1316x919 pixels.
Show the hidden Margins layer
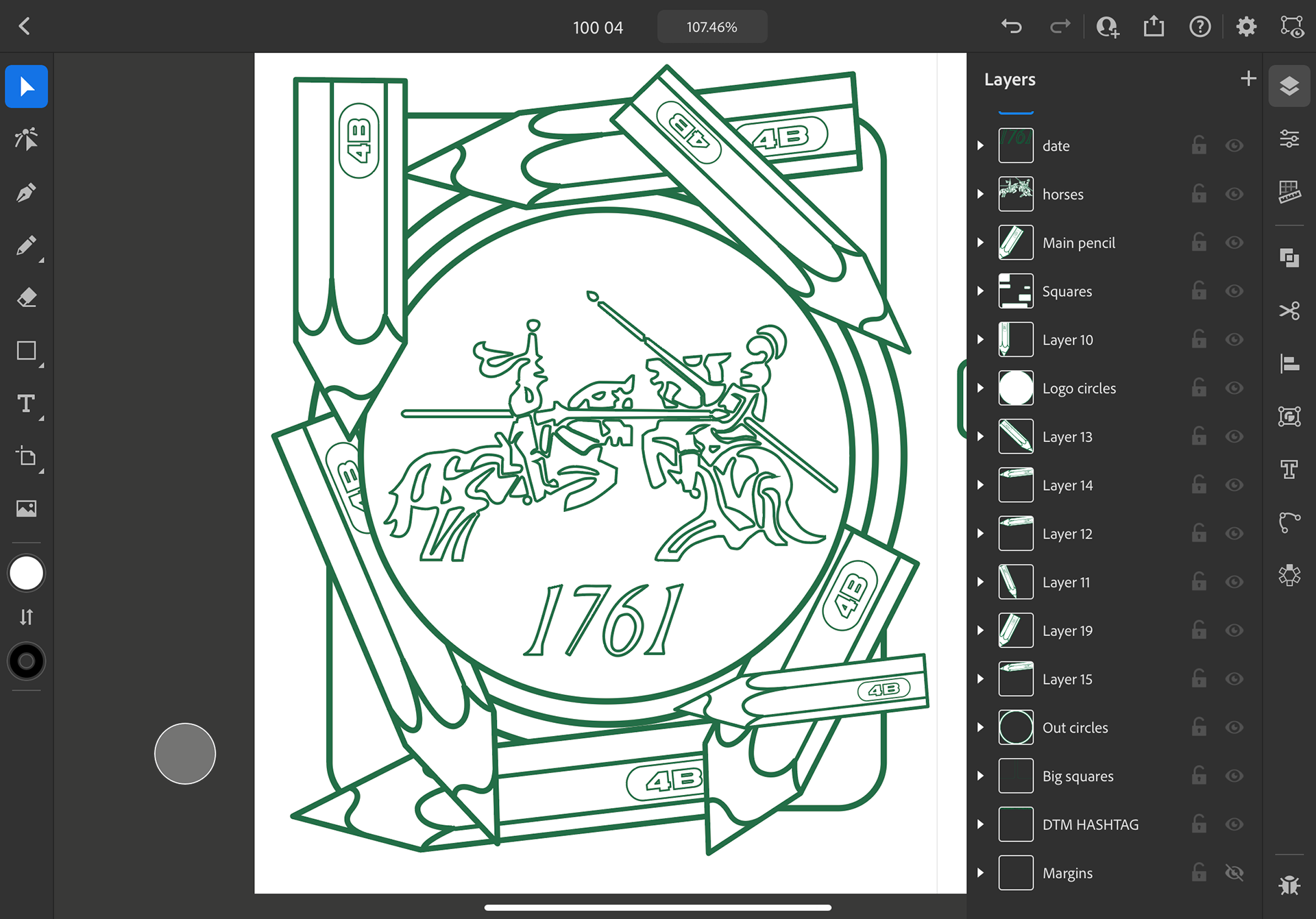point(1234,872)
